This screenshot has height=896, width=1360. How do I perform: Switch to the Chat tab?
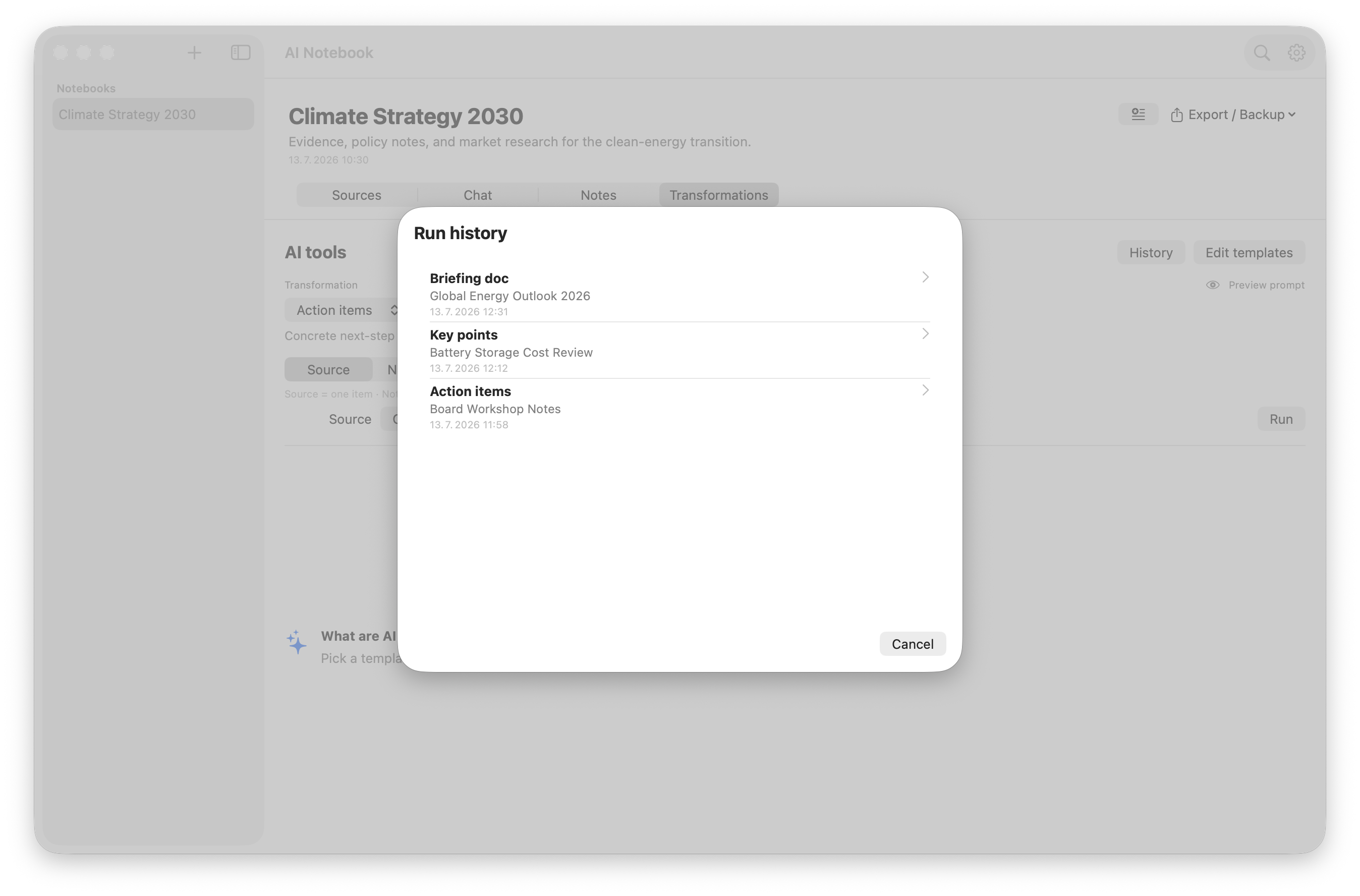pyautogui.click(x=477, y=195)
